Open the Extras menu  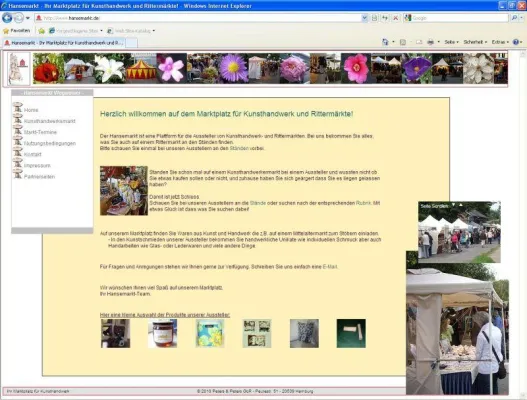(x=500, y=42)
